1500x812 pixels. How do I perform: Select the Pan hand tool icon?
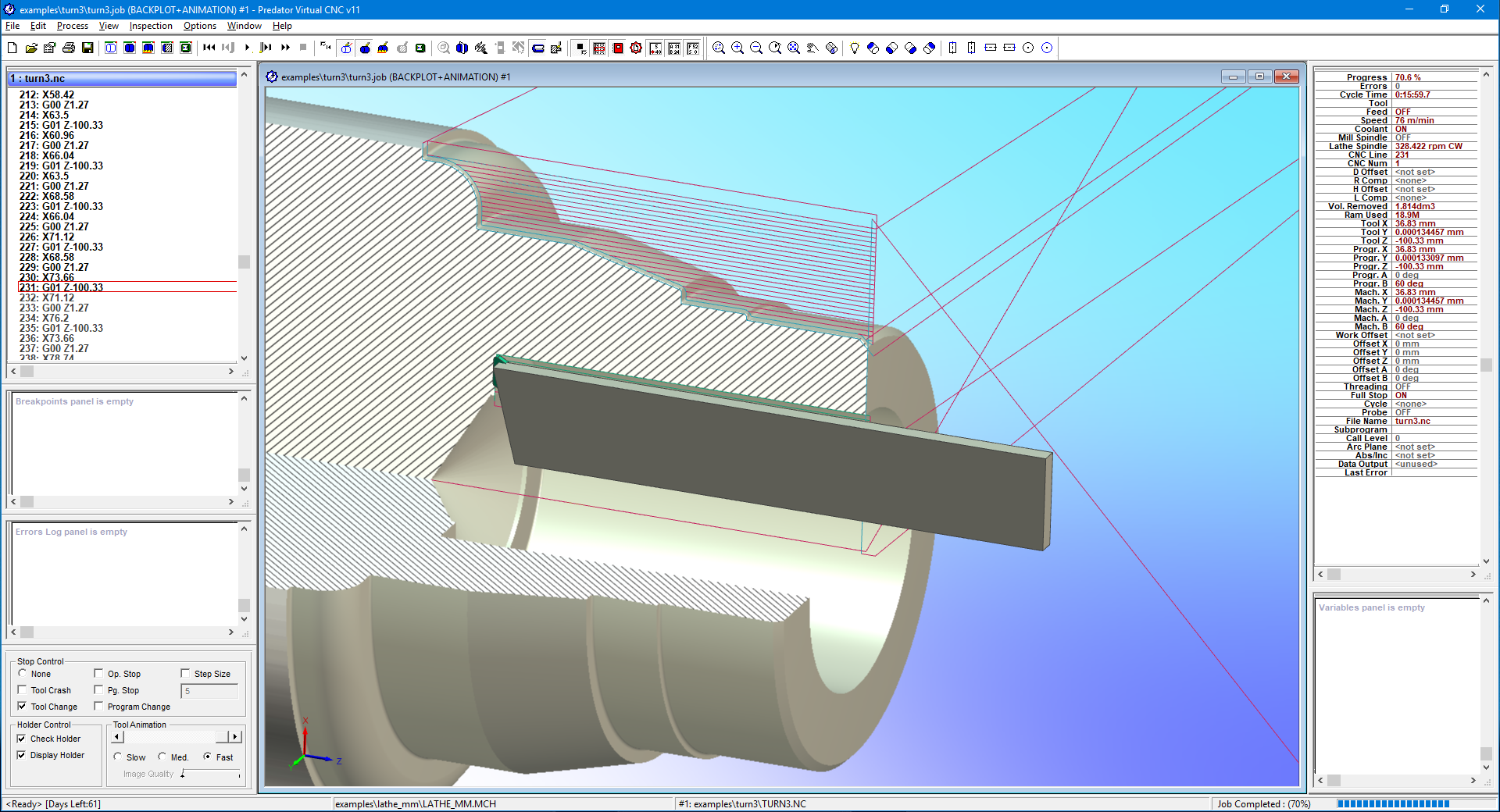pos(812,48)
